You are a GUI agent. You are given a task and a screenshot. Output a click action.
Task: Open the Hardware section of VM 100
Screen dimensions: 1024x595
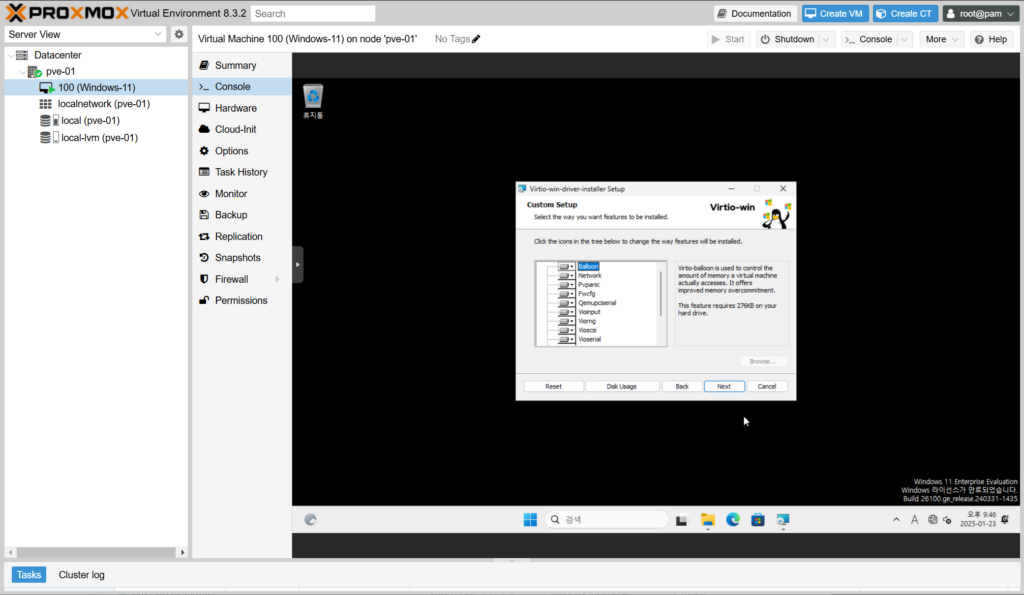(x=235, y=108)
